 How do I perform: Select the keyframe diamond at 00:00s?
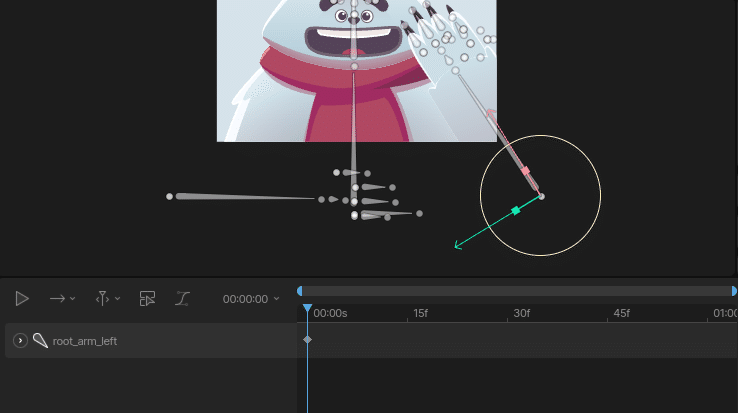[x=307, y=340]
